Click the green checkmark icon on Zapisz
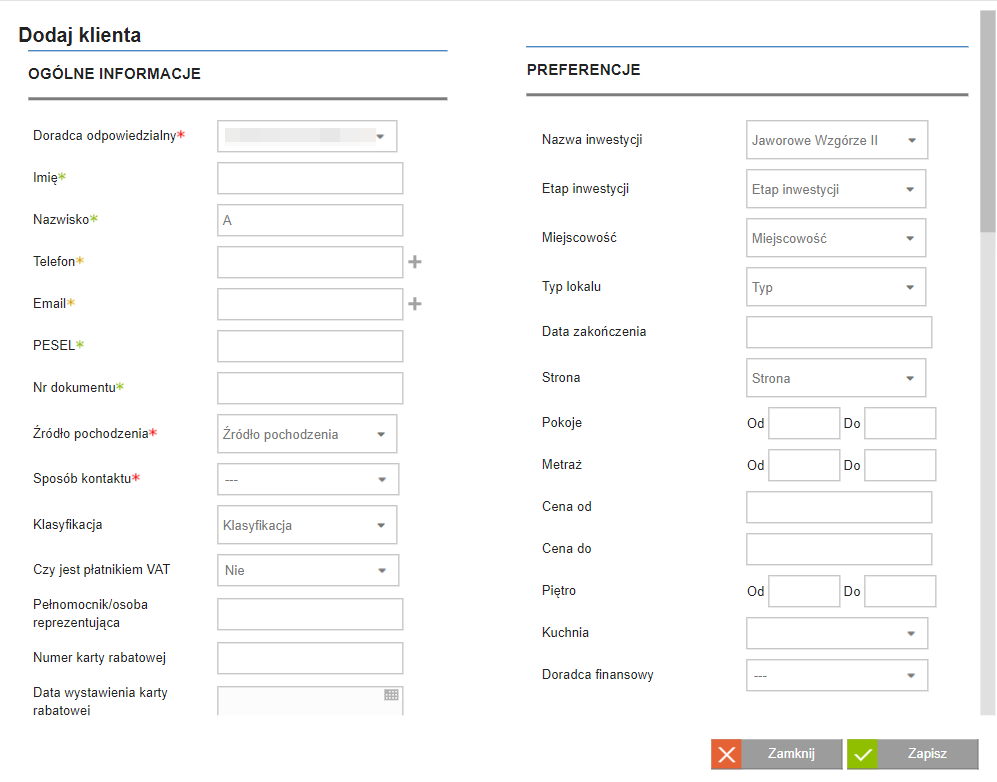Viewport: 997px width, 782px height. 863,755
